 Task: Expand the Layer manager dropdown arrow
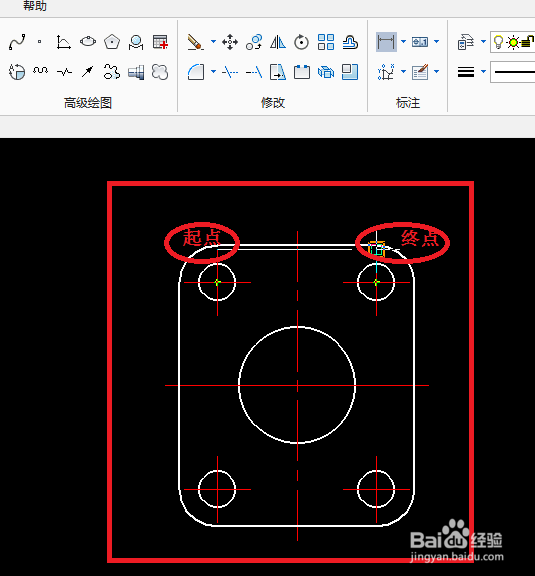pos(484,42)
